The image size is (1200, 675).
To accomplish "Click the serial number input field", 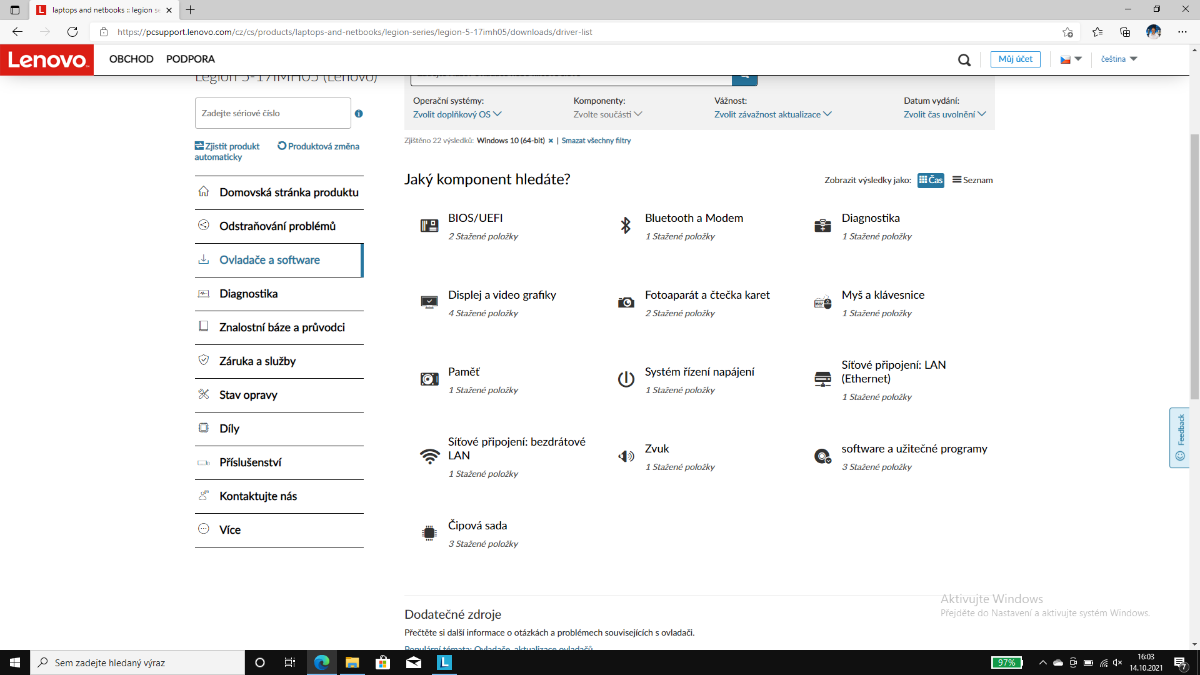I will click(x=272, y=113).
